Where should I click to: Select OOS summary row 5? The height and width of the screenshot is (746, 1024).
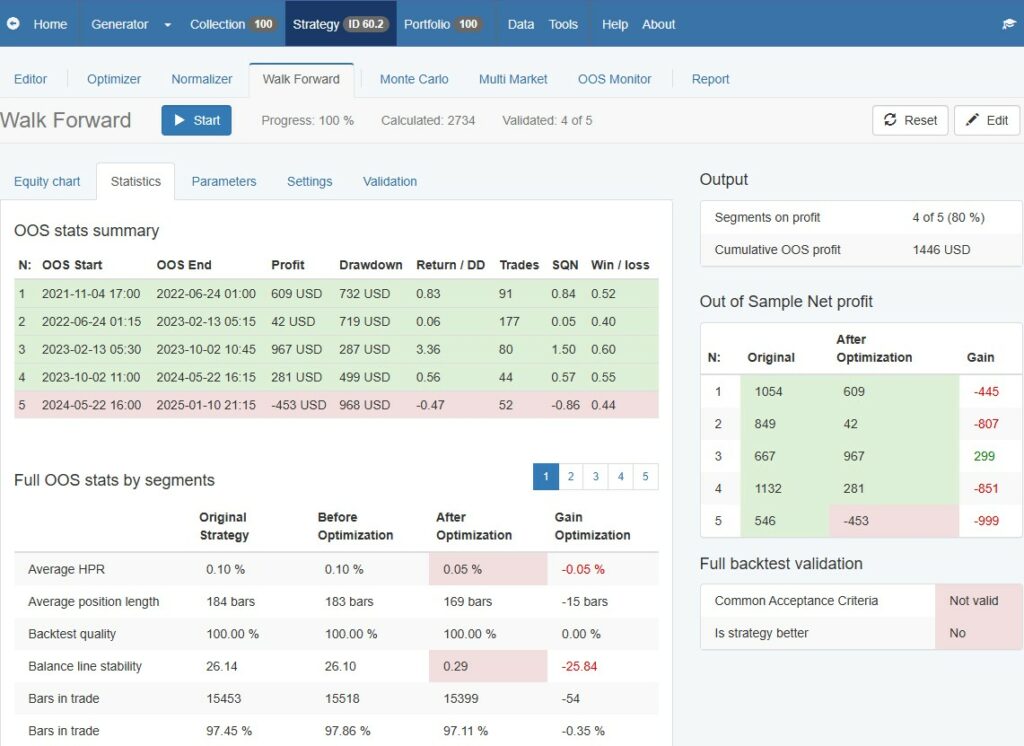335,405
